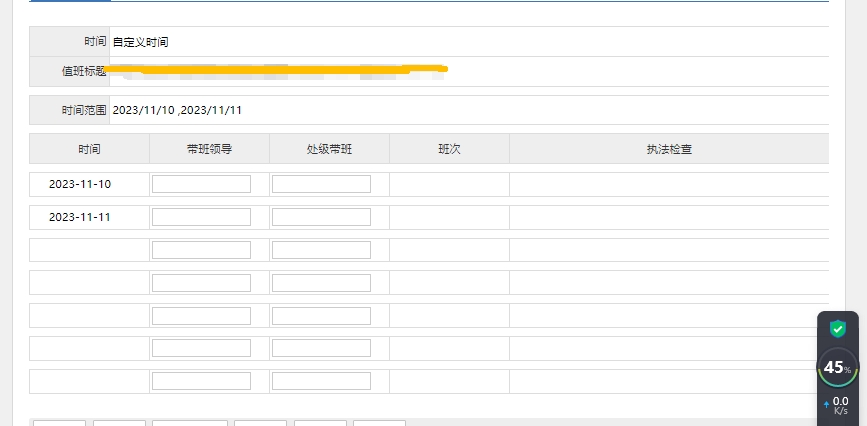Image resolution: width=867 pixels, height=426 pixels.
Task: Focus the third row 带班领导 field
Action: (x=201, y=250)
